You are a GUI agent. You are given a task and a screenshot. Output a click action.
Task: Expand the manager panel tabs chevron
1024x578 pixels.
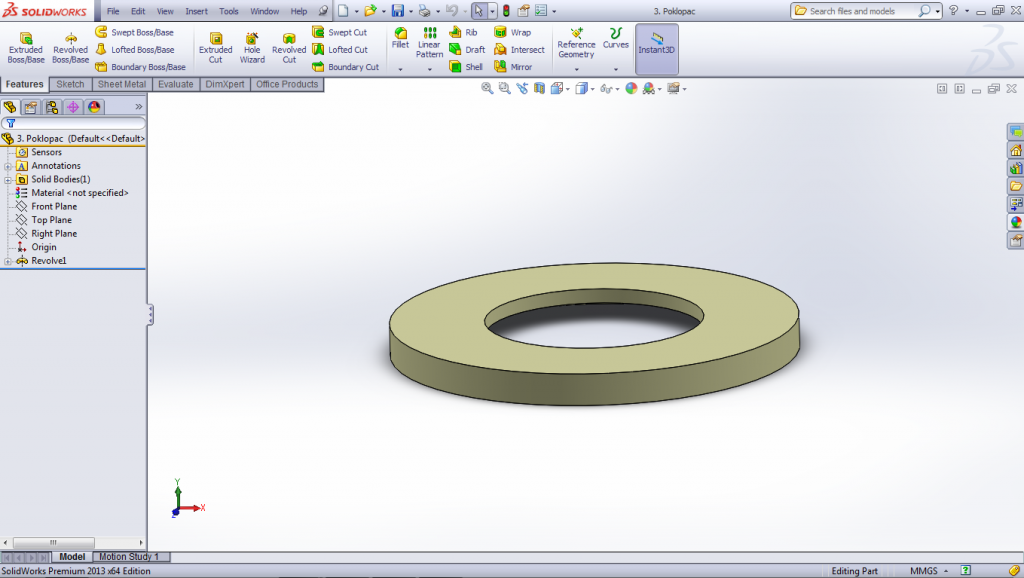pos(138,106)
